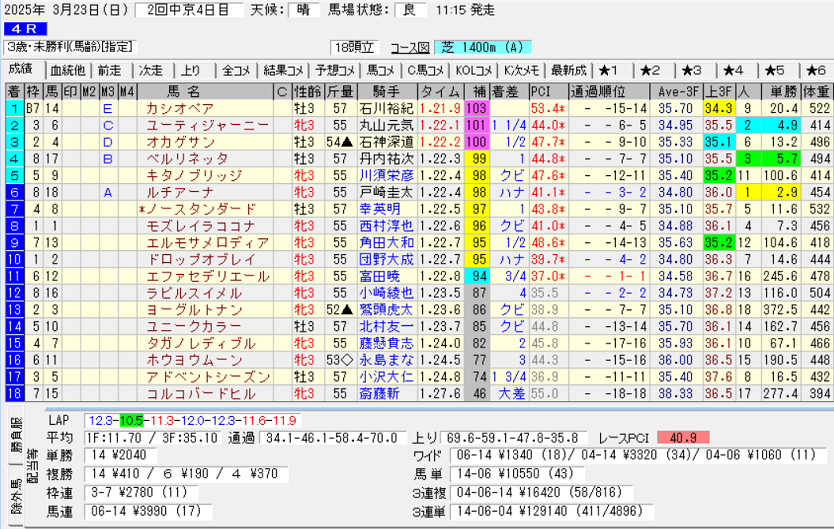Open the ★1 star tab
This screenshot has width=834, height=529.
[x=610, y=70]
